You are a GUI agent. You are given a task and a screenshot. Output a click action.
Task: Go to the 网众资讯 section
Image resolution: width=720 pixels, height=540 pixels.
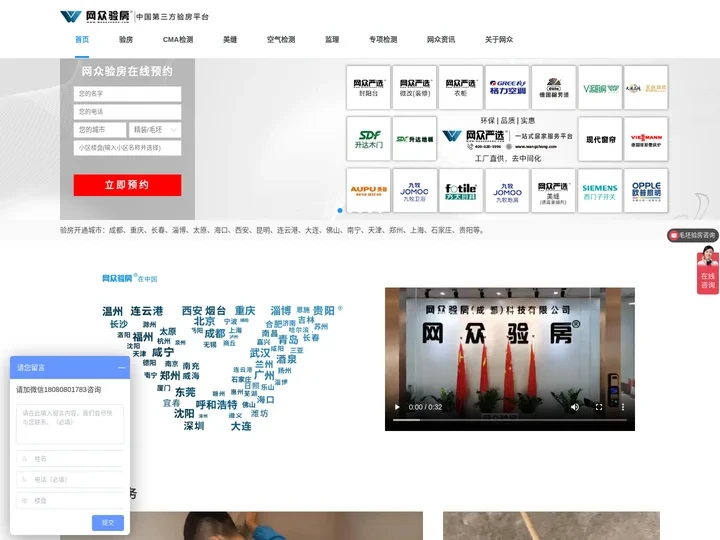point(441,39)
